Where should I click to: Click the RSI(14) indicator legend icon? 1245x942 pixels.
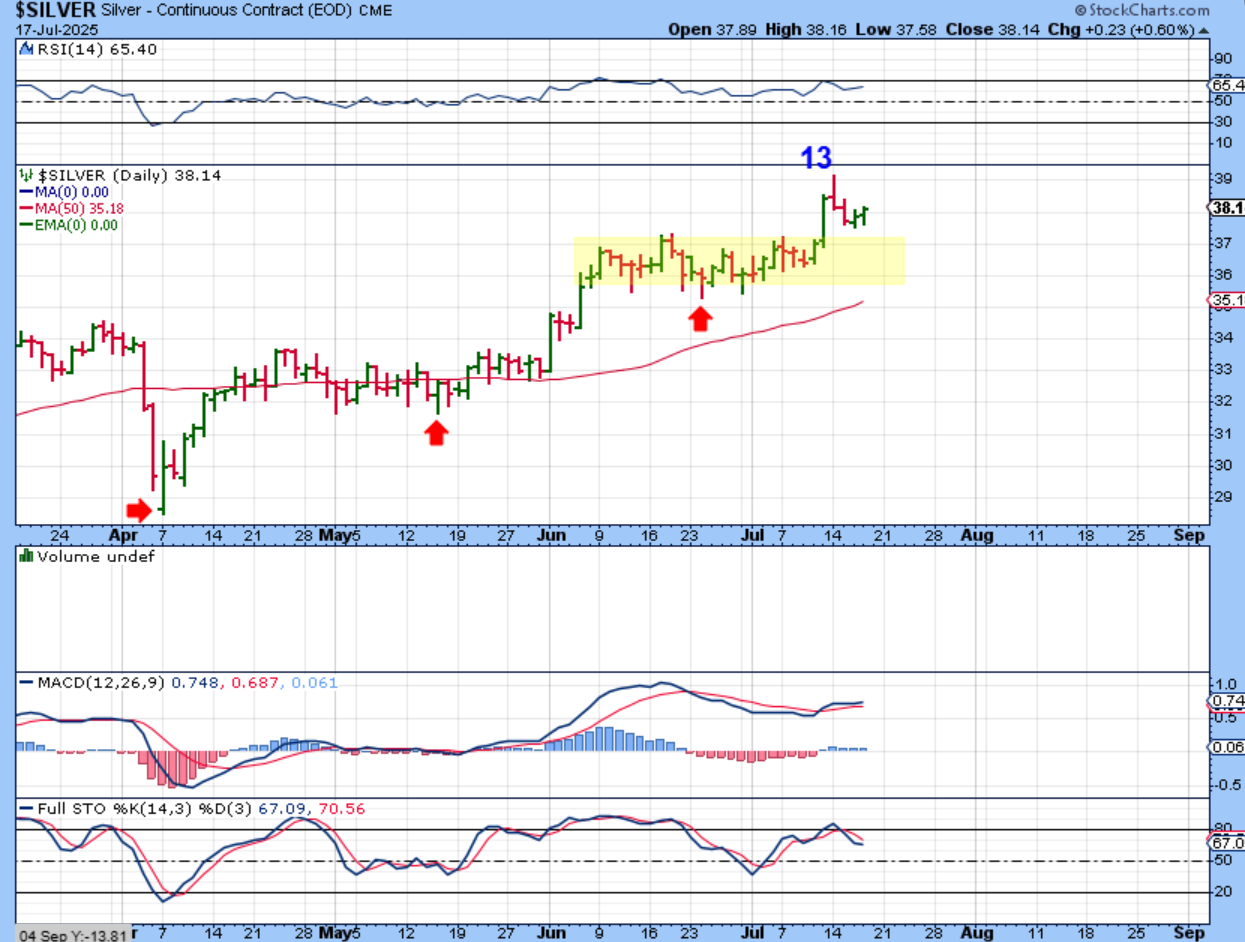pos(26,49)
